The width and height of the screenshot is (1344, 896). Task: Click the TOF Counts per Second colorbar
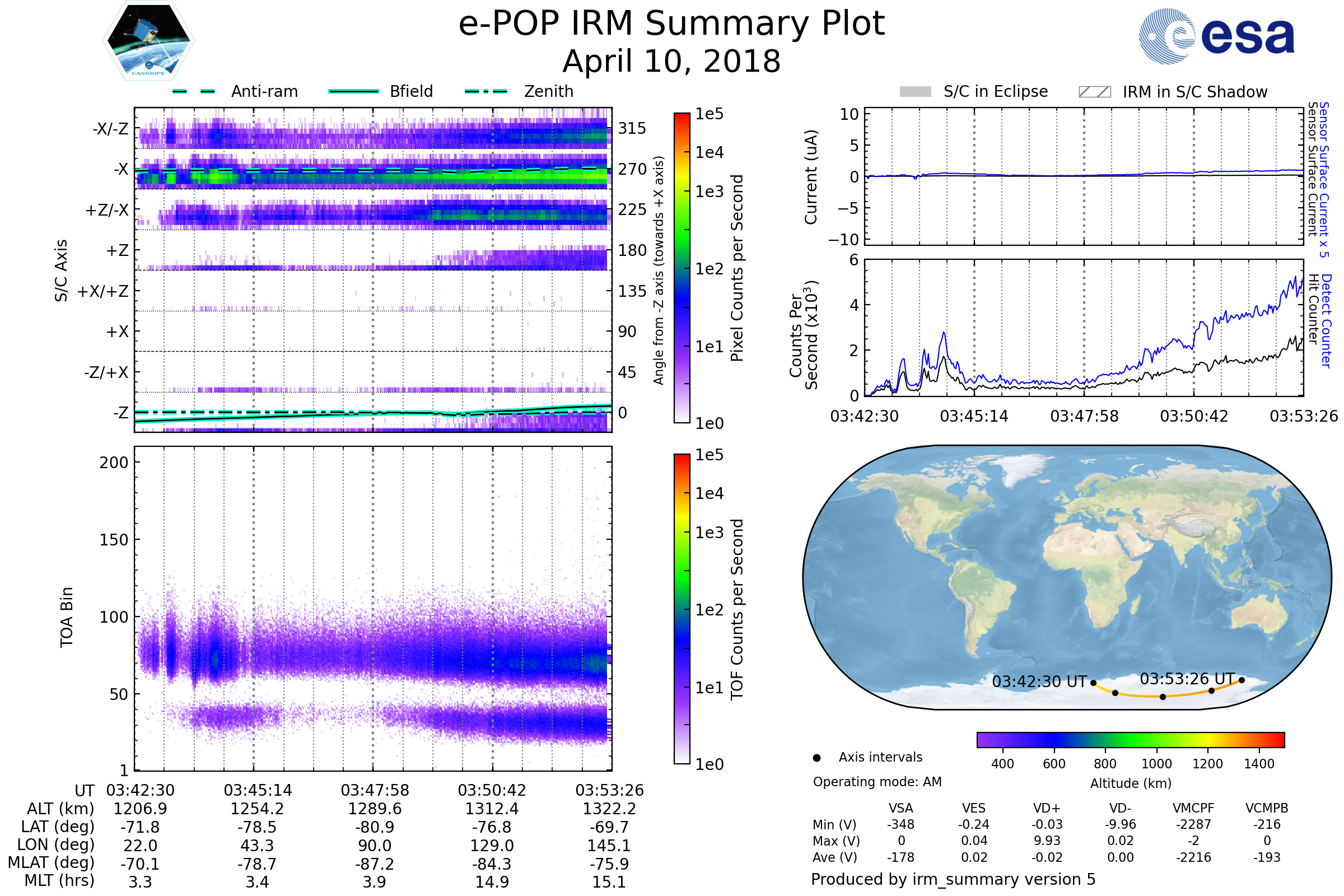pos(682,609)
